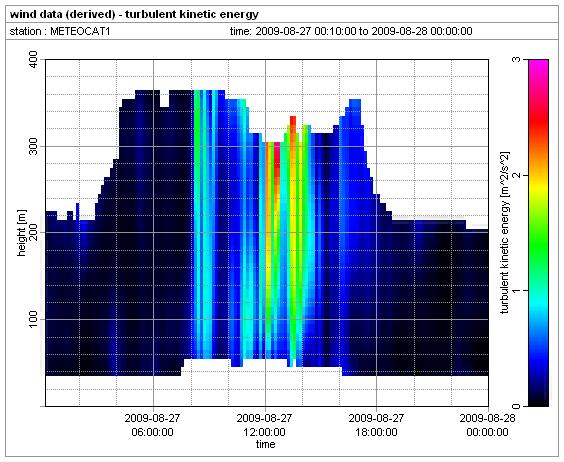
Task: Click the colorbar '2' scale label
Action: point(516,175)
